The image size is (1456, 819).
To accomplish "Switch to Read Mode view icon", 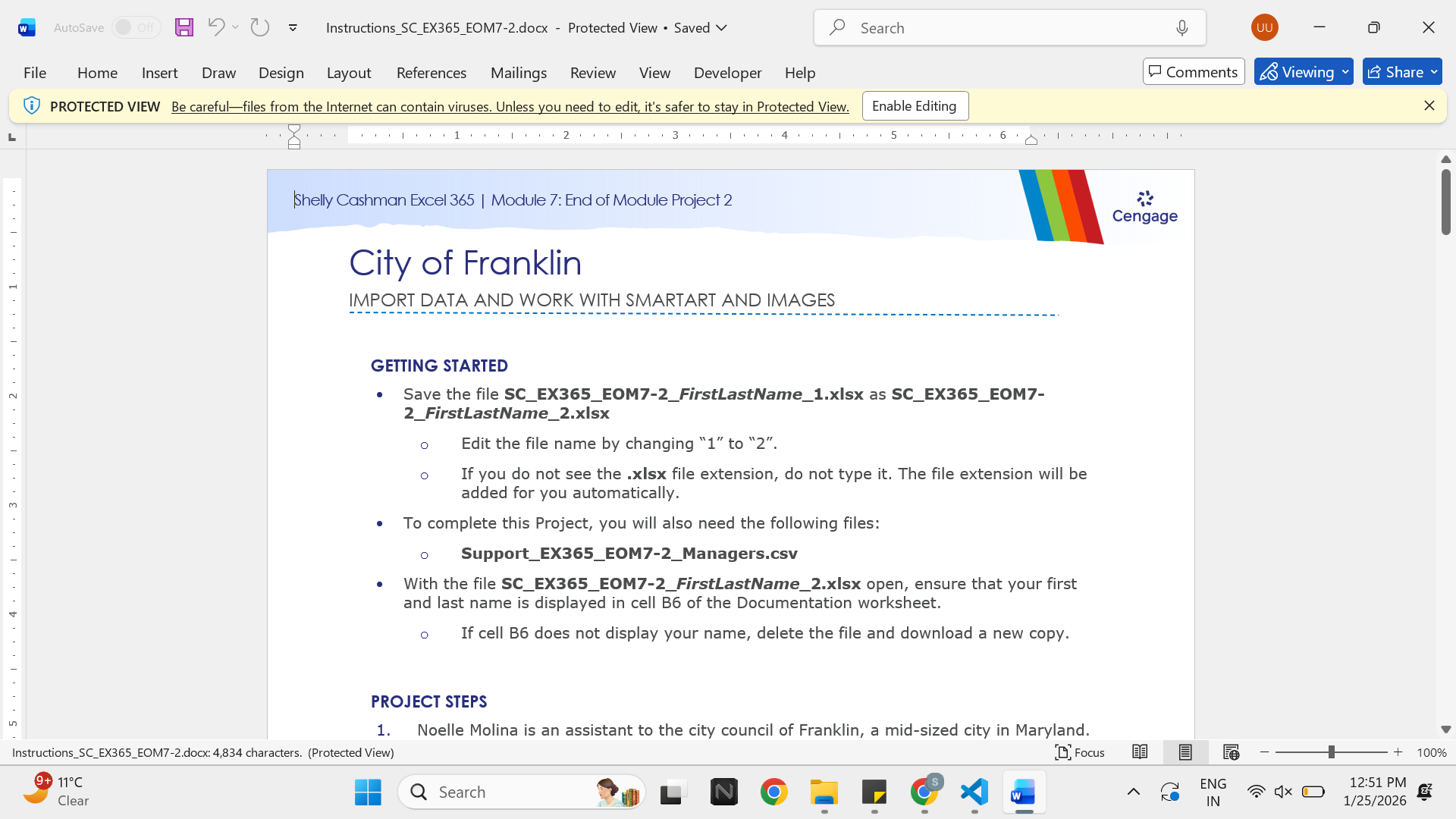I will (1140, 752).
